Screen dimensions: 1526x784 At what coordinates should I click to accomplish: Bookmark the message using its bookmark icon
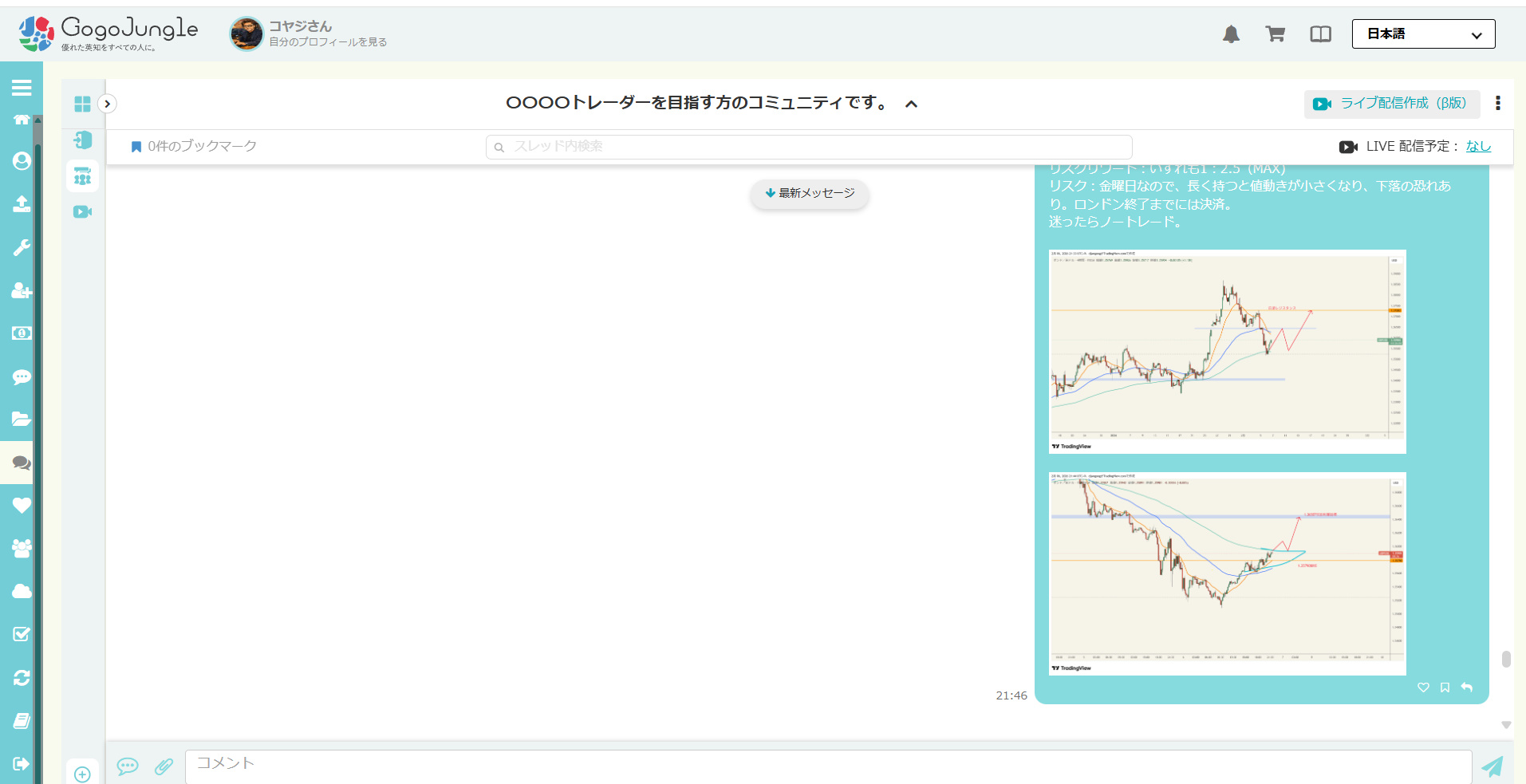pyautogui.click(x=1445, y=687)
